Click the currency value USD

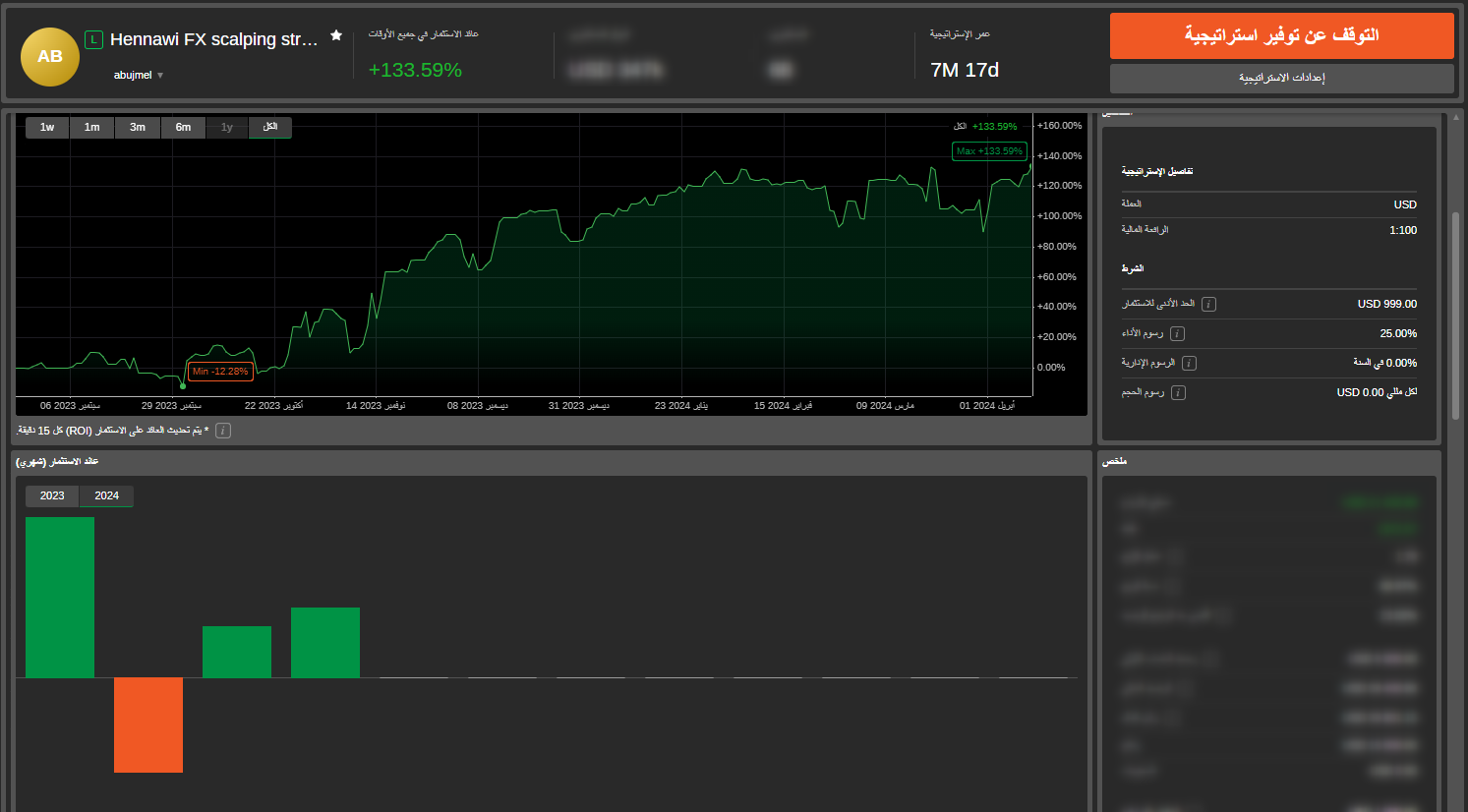coord(1405,204)
